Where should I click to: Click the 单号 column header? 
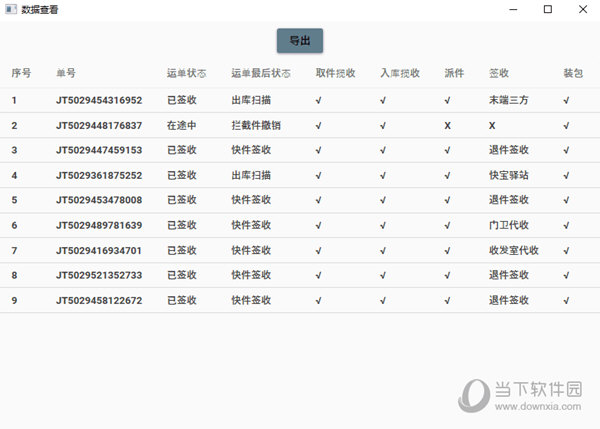pyautogui.click(x=66, y=73)
